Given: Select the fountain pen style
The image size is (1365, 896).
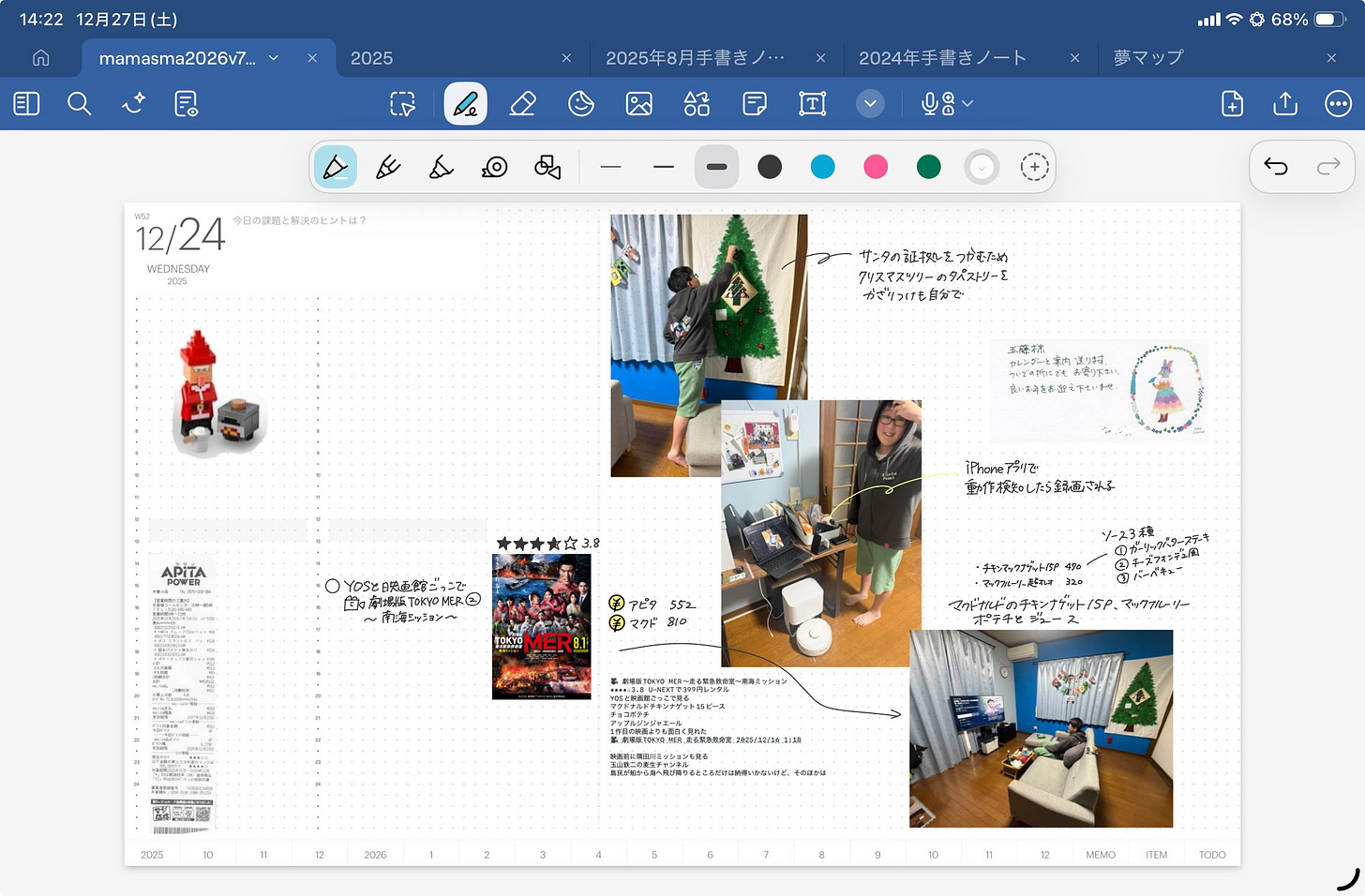Looking at the screenshot, I should [x=336, y=167].
